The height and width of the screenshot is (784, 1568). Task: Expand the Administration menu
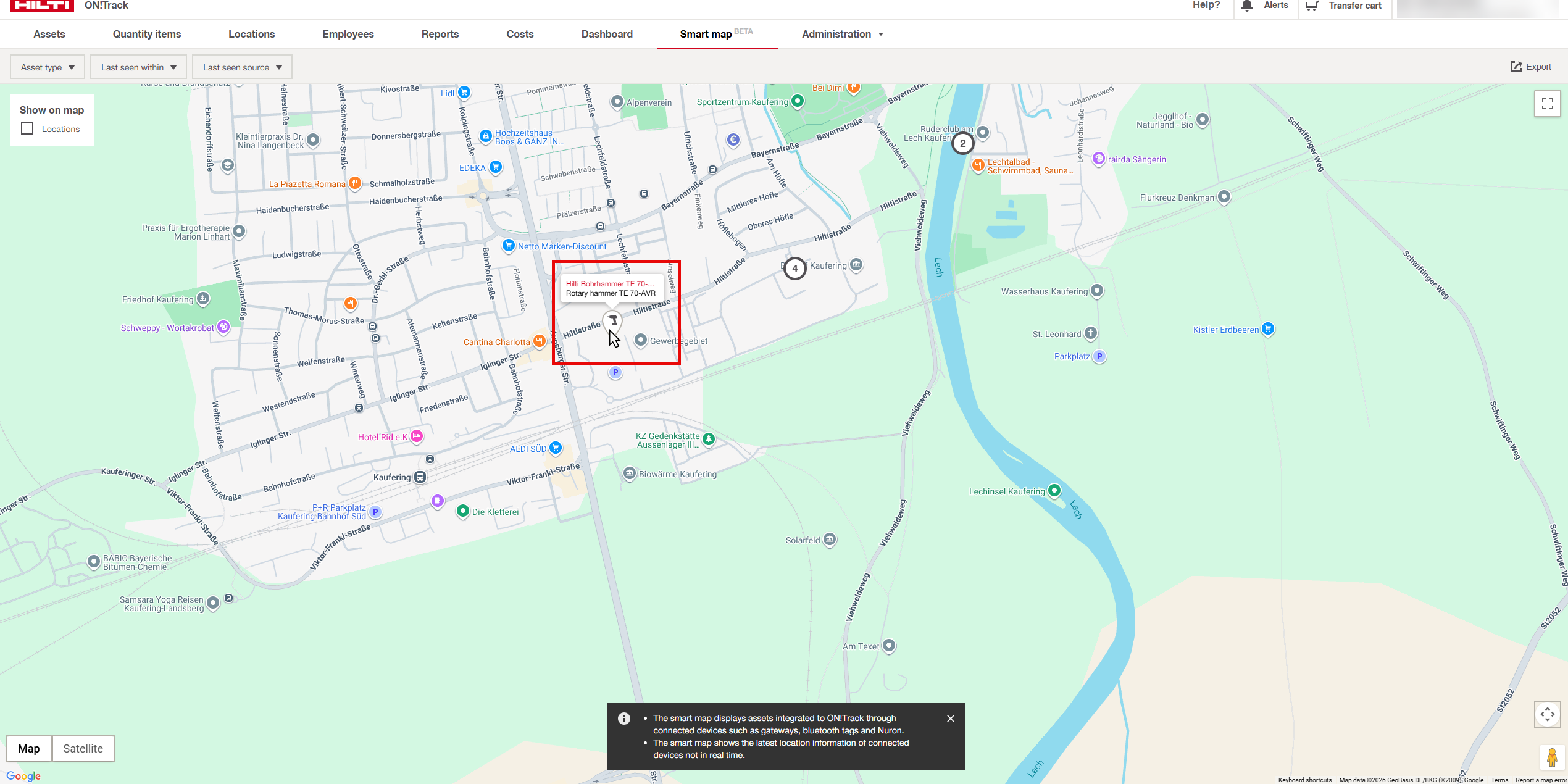tap(843, 34)
